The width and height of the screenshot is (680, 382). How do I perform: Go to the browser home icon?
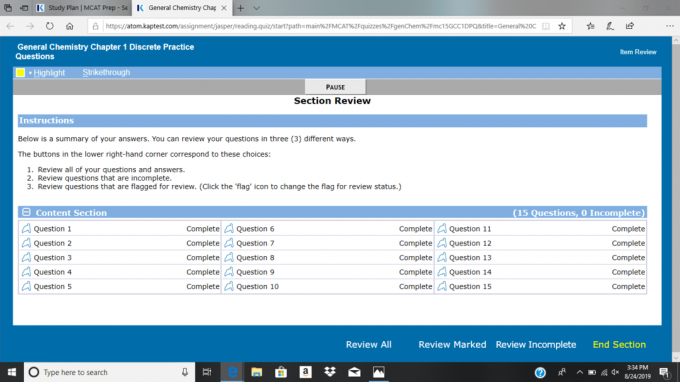[69, 26]
